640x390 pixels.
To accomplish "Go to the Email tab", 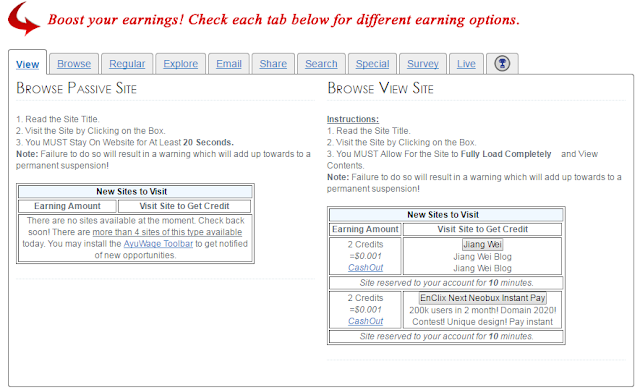I will 229,64.
